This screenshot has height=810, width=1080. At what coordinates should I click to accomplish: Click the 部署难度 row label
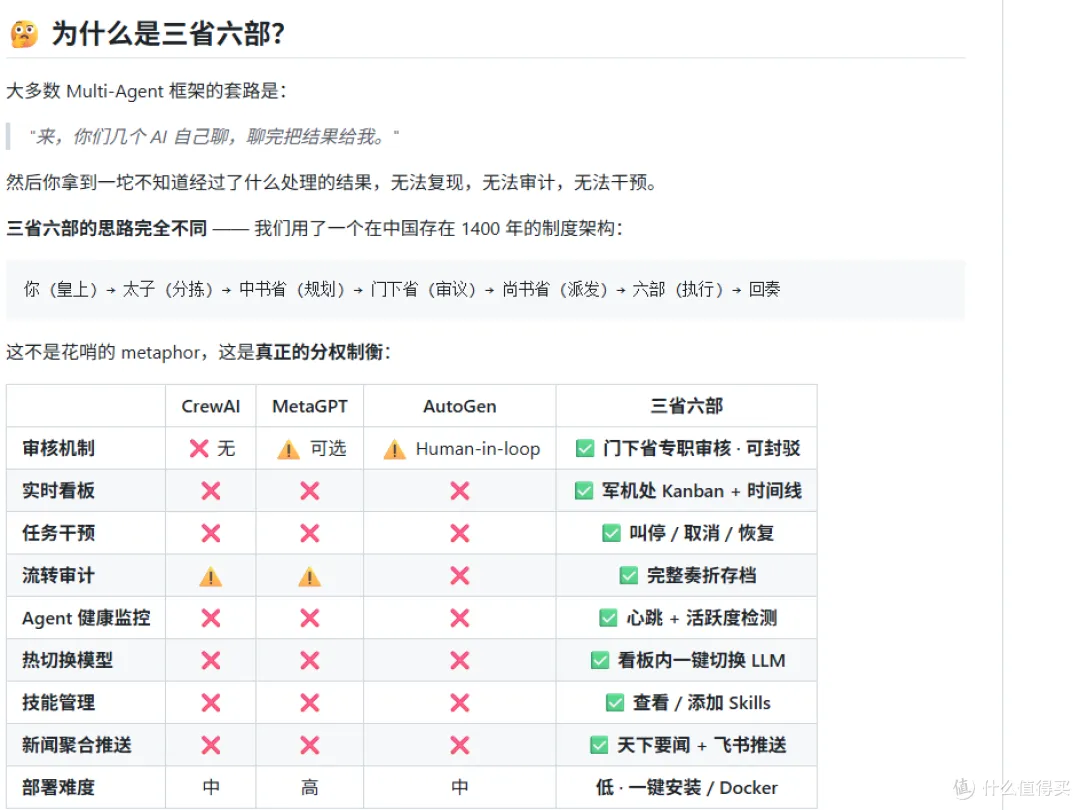59,787
